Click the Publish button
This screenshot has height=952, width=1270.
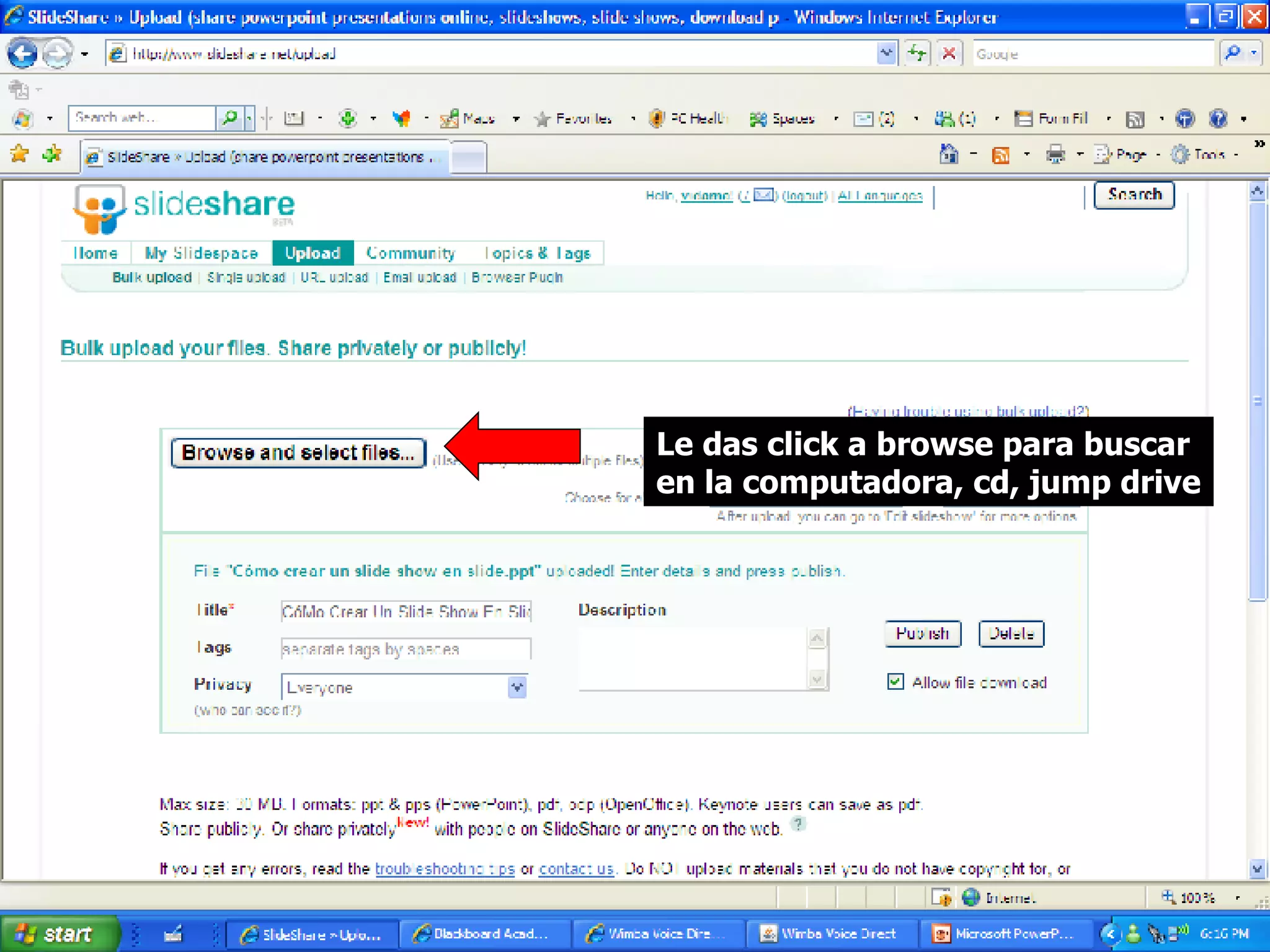[923, 633]
